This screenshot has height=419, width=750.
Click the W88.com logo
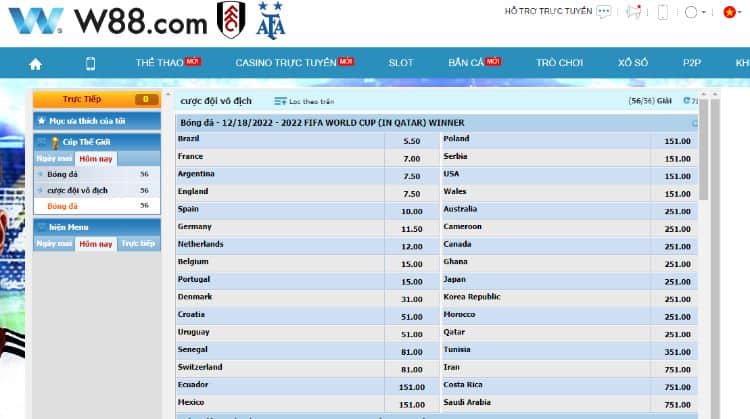[108, 21]
